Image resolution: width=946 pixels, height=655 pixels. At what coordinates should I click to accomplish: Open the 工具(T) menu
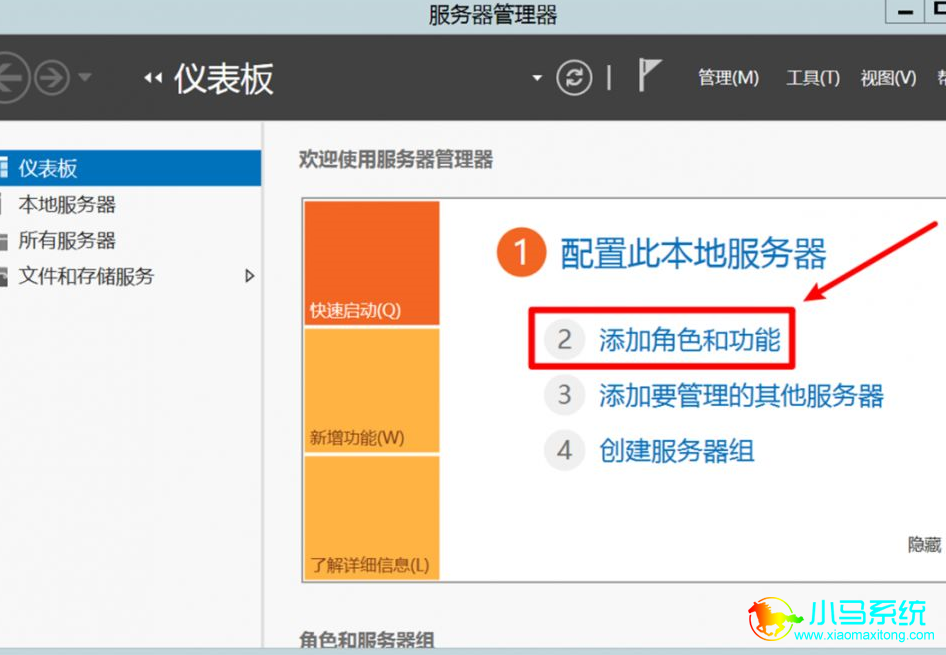(813, 78)
